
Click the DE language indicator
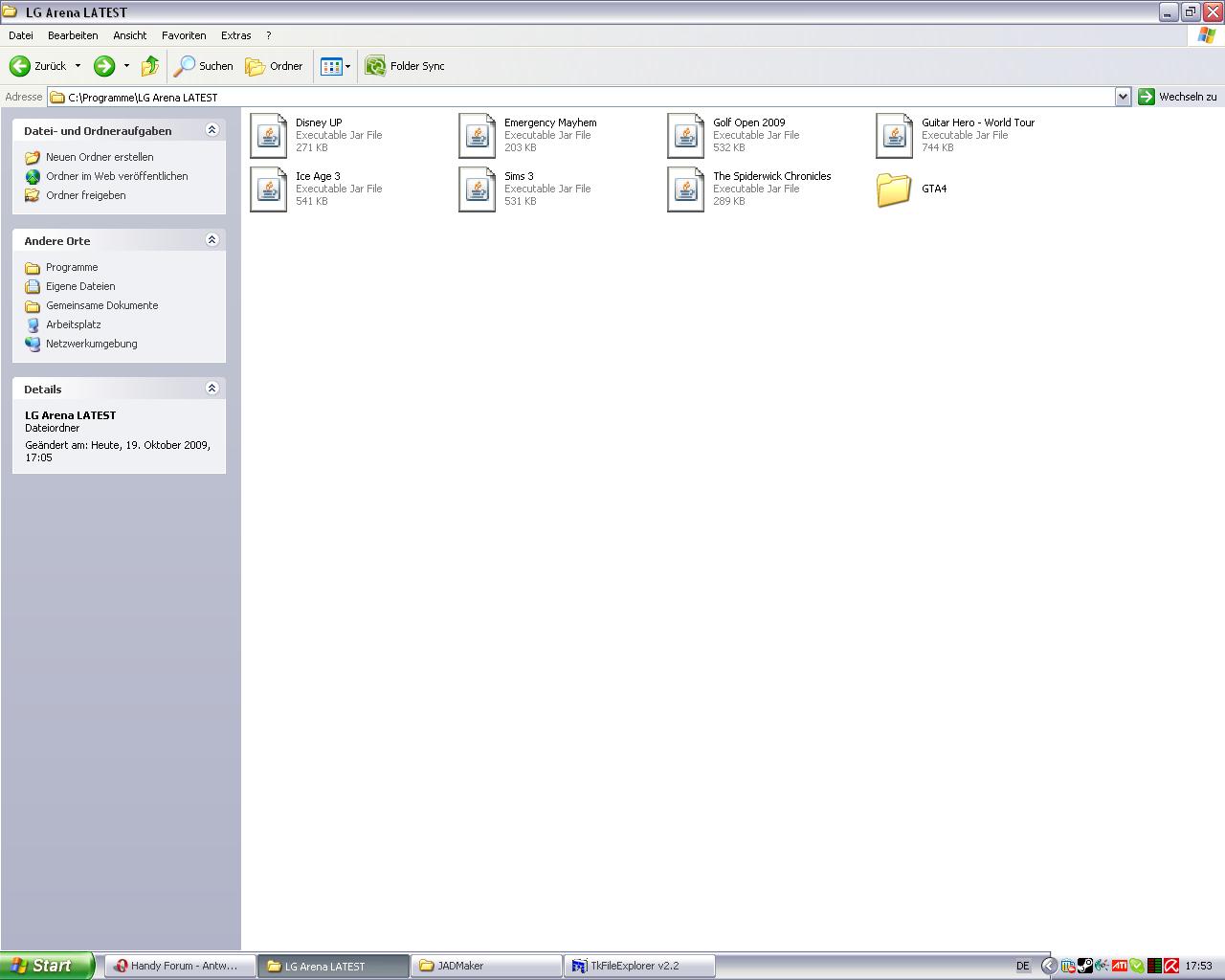pyautogui.click(x=1023, y=966)
